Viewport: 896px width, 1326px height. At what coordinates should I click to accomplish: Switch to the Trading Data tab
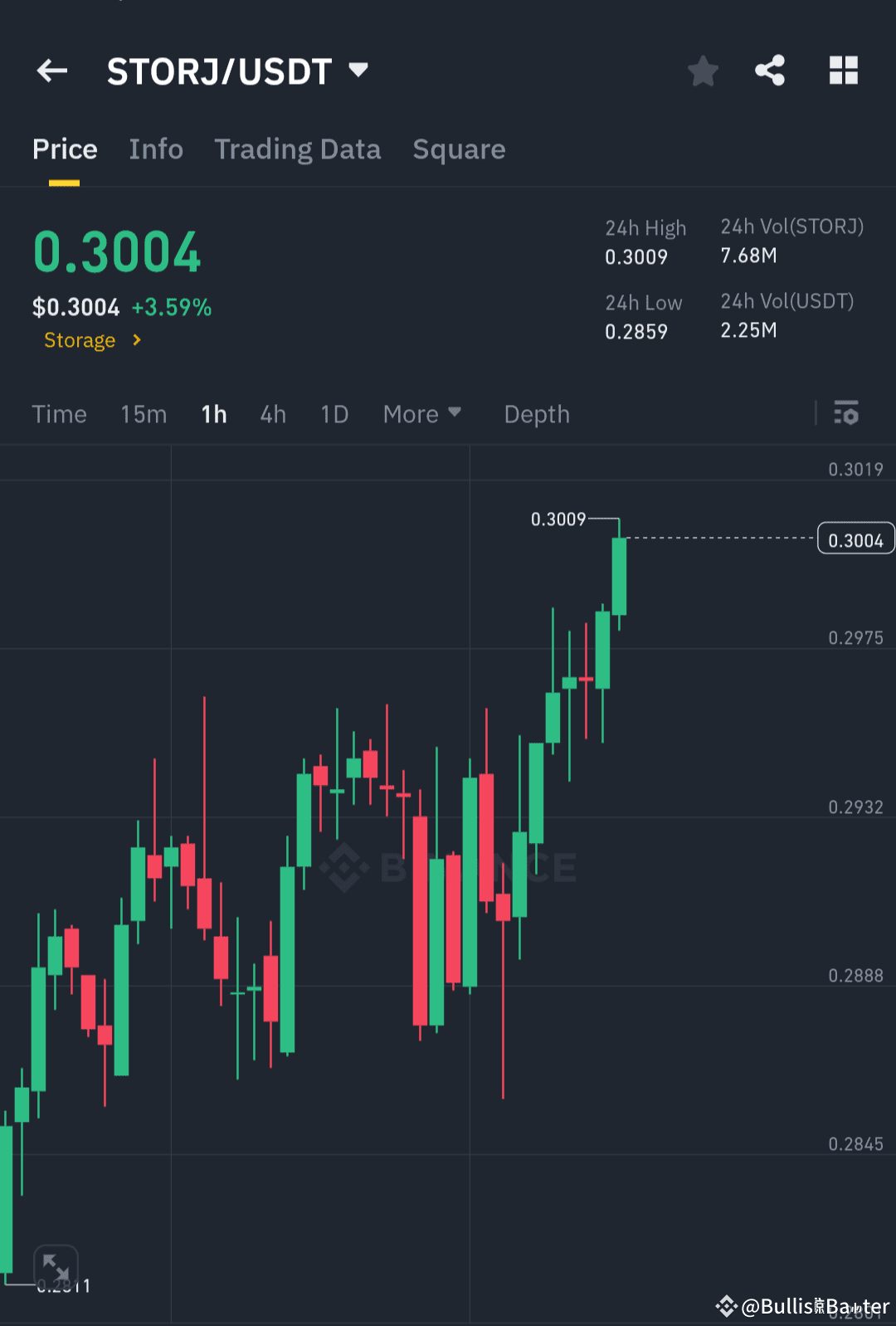pyautogui.click(x=297, y=149)
